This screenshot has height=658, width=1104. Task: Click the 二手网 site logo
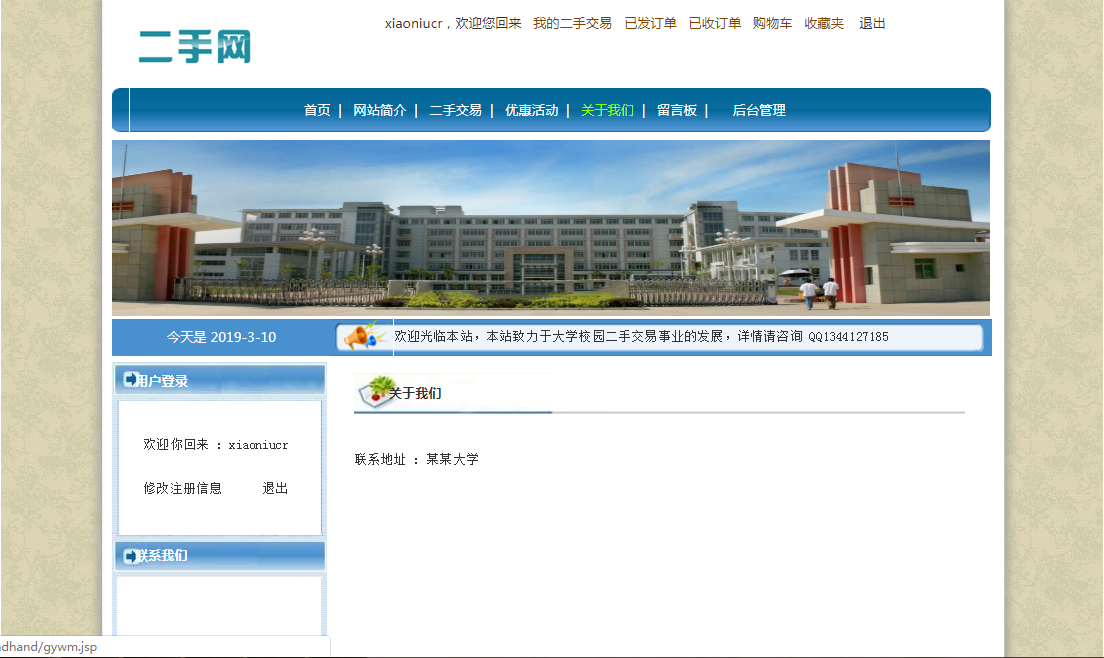coord(194,46)
